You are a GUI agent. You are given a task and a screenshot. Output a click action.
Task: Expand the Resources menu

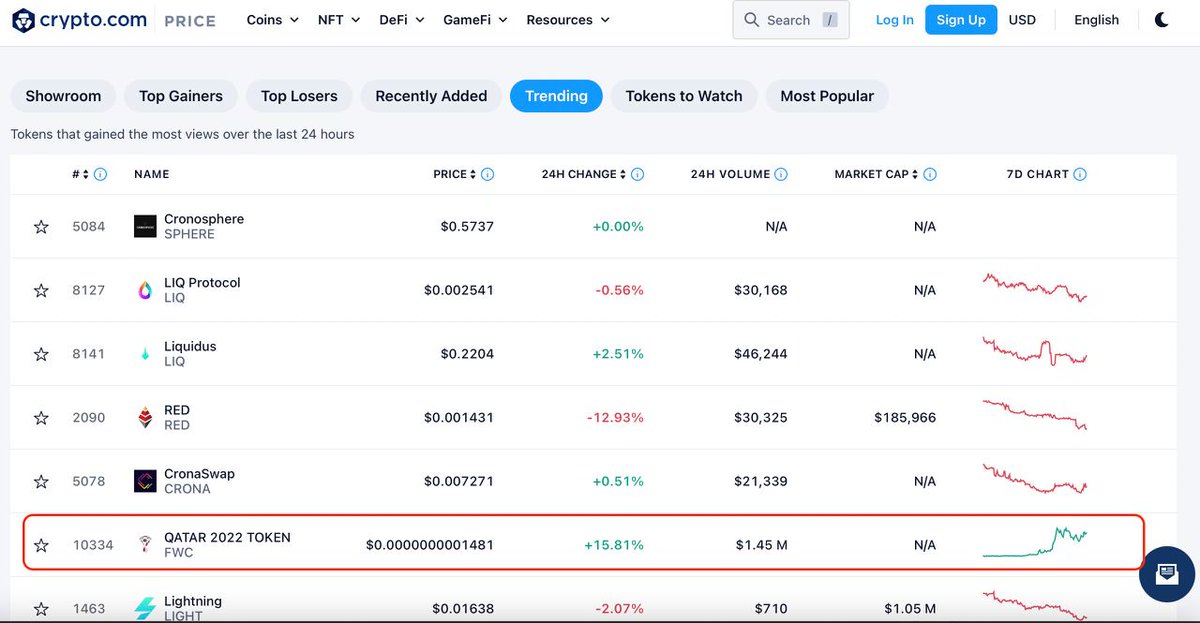[568, 20]
